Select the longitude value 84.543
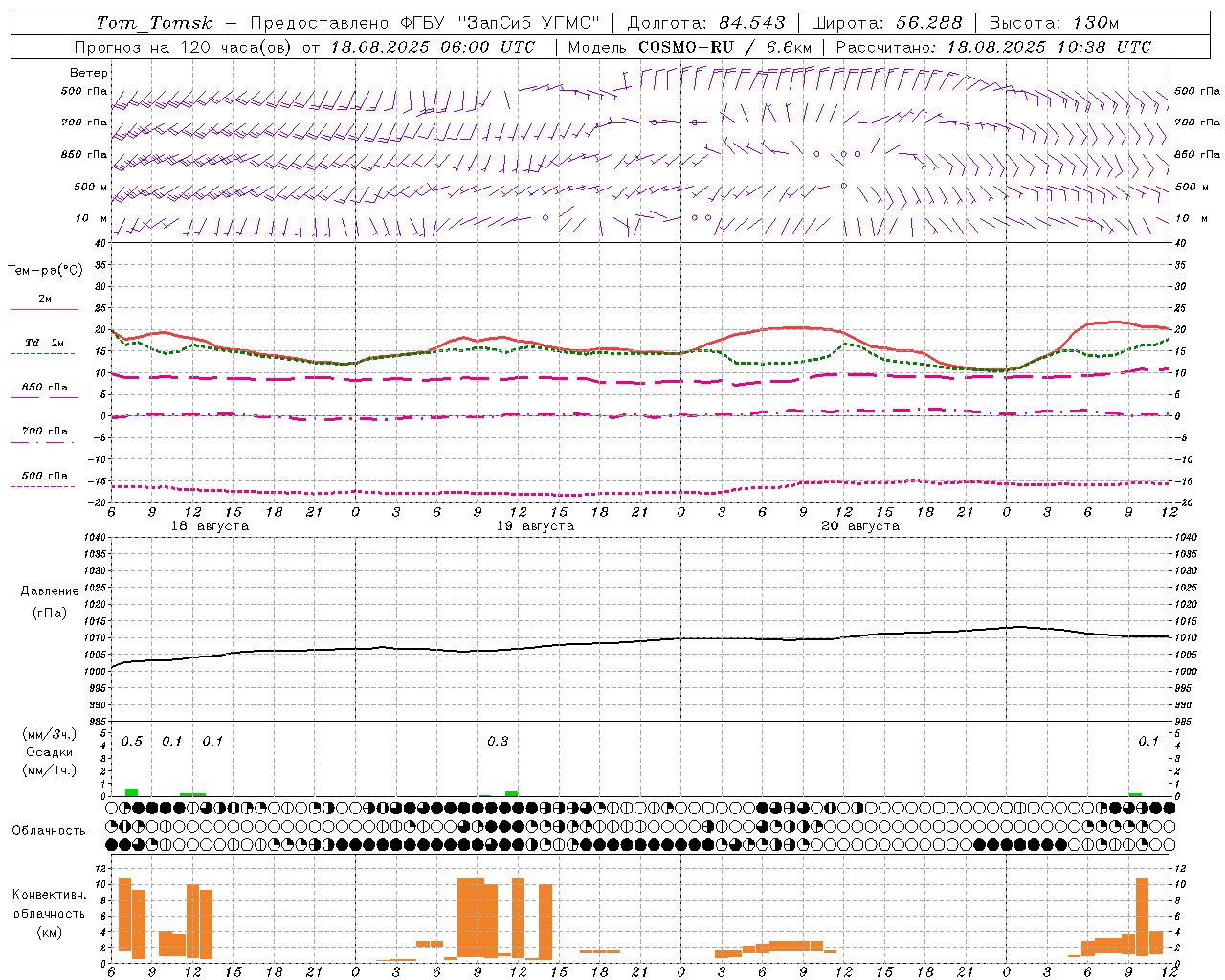 click(752, 23)
